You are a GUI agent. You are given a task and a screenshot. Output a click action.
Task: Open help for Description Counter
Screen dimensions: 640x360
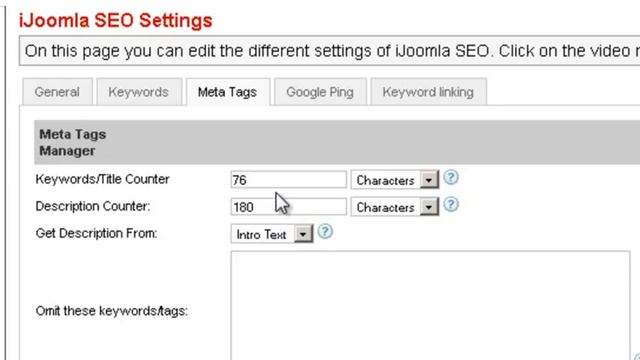[451, 204]
